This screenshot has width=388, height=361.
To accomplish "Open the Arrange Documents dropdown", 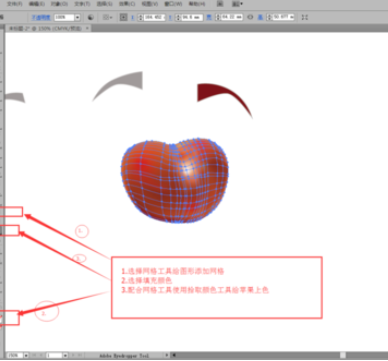I will click(237, 4).
